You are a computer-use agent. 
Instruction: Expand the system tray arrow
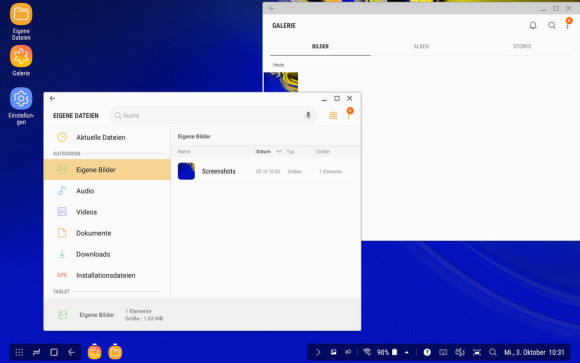(x=318, y=352)
